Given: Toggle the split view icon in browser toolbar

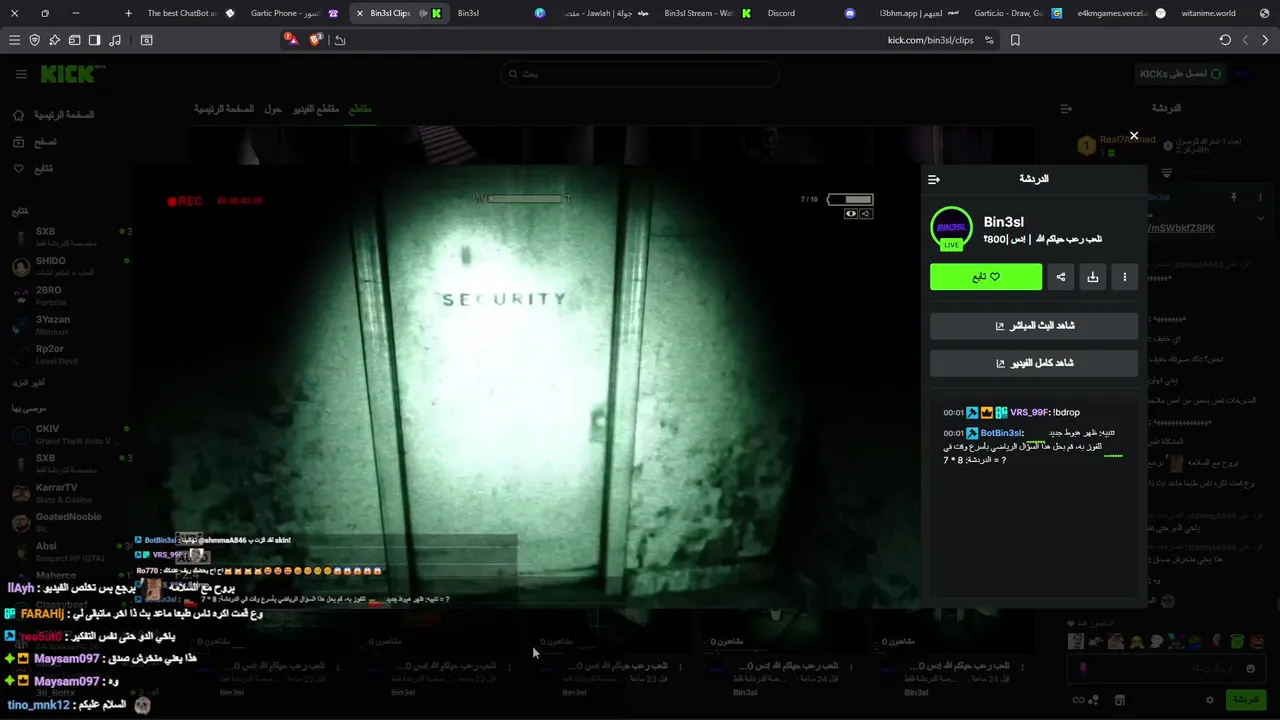Looking at the screenshot, I should click(x=94, y=40).
